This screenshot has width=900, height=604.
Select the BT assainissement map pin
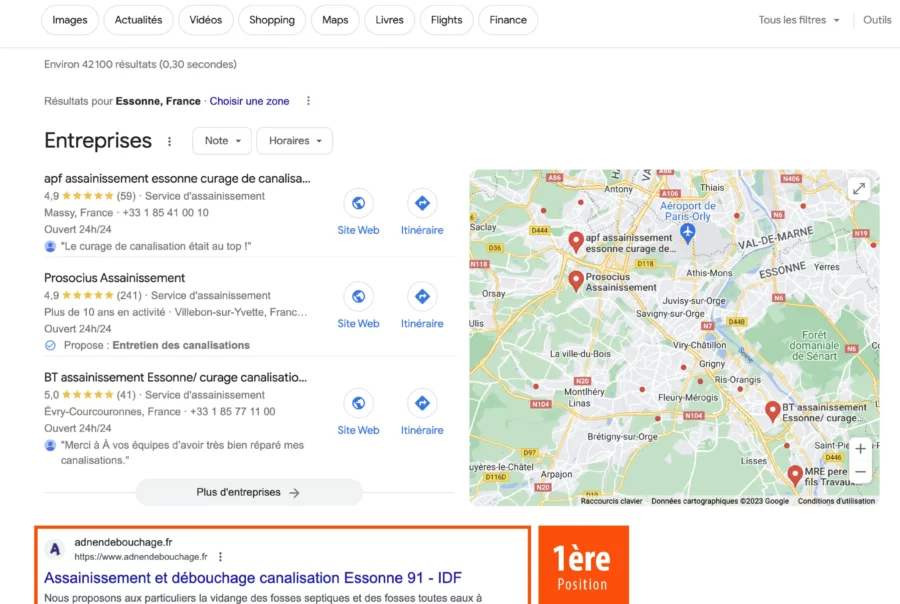[x=773, y=411]
